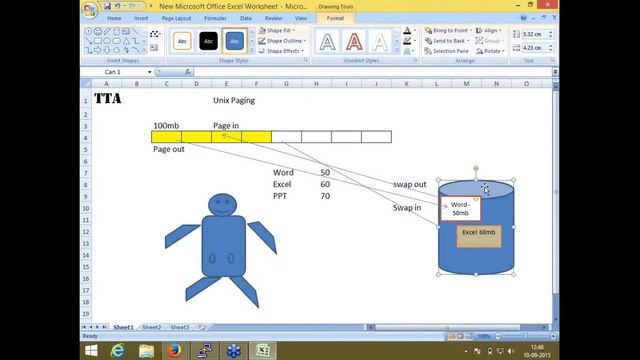Viewport: 640px width, 360px height.
Task: Open the Office Button menu
Action: tap(89, 10)
